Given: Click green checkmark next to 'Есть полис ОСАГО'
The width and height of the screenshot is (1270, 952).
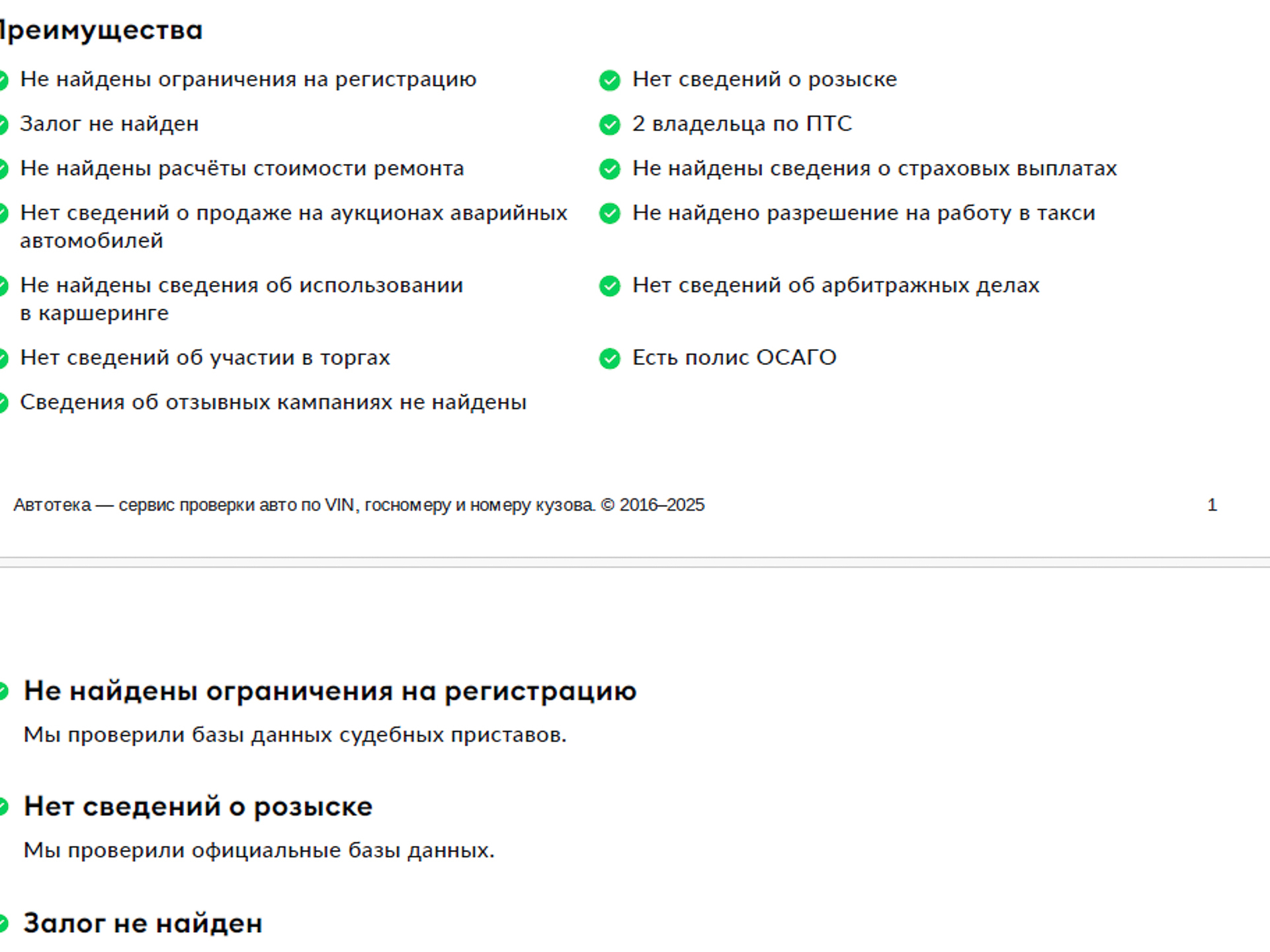Looking at the screenshot, I should point(609,358).
